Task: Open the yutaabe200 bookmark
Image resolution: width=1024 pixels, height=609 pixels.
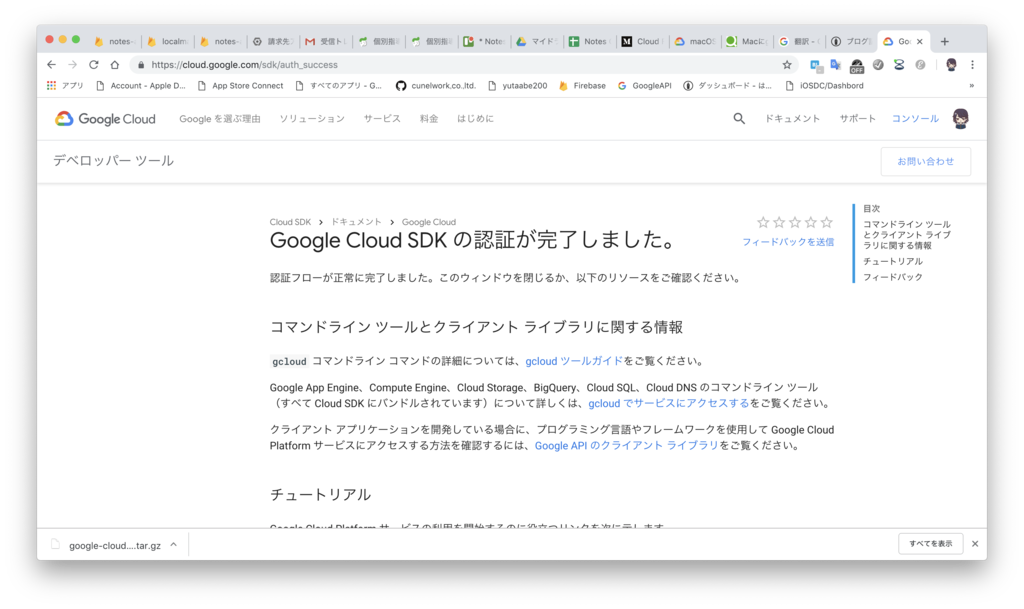Action: tap(517, 86)
